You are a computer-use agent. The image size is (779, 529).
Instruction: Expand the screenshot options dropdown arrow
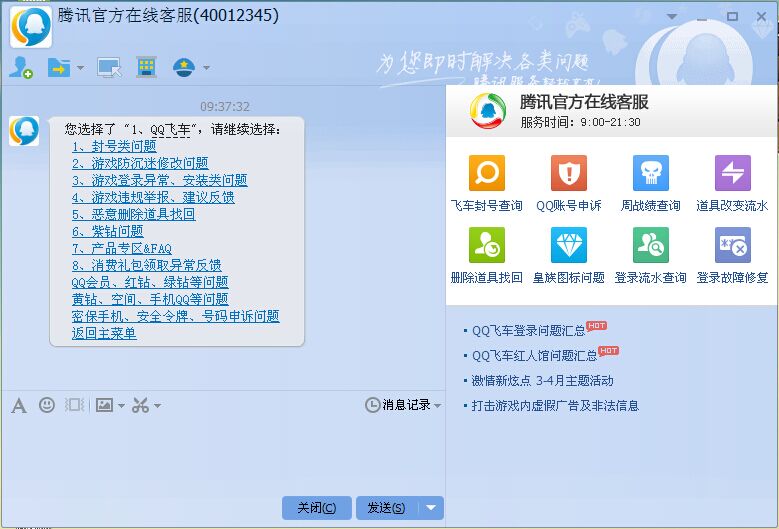(157, 406)
